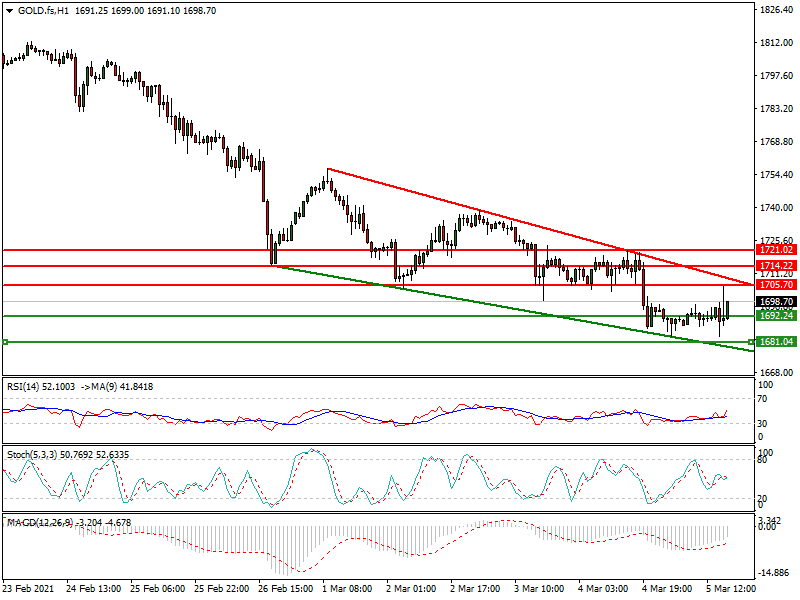Screen dimensions: 800x600
Task: Click the 1705.70 red price label
Action: [x=777, y=285]
